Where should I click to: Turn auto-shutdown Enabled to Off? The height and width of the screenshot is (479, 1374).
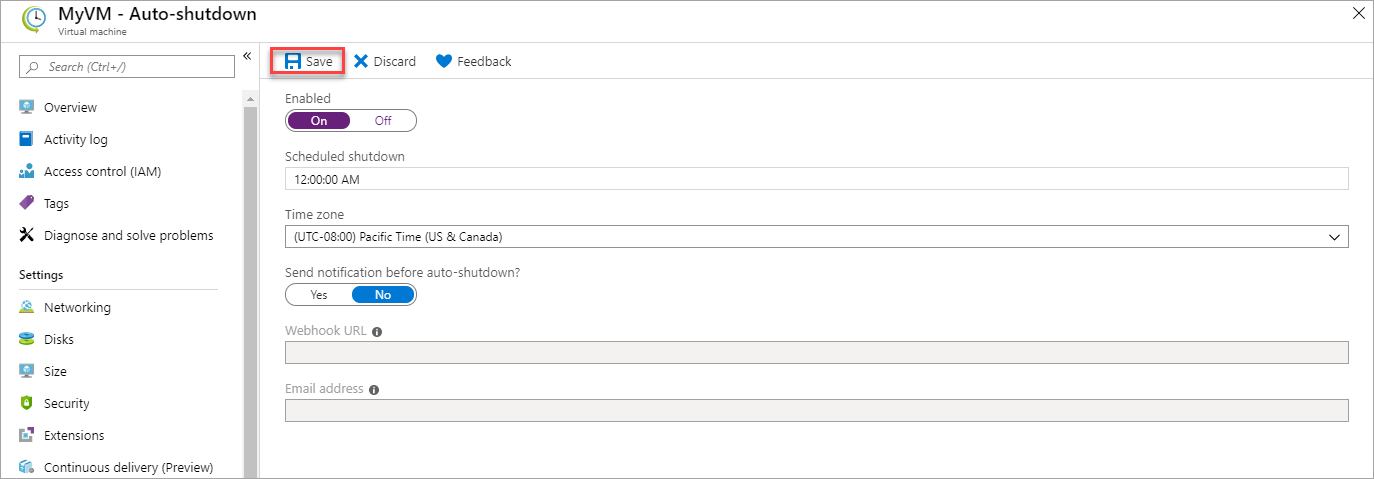pyautogui.click(x=383, y=120)
